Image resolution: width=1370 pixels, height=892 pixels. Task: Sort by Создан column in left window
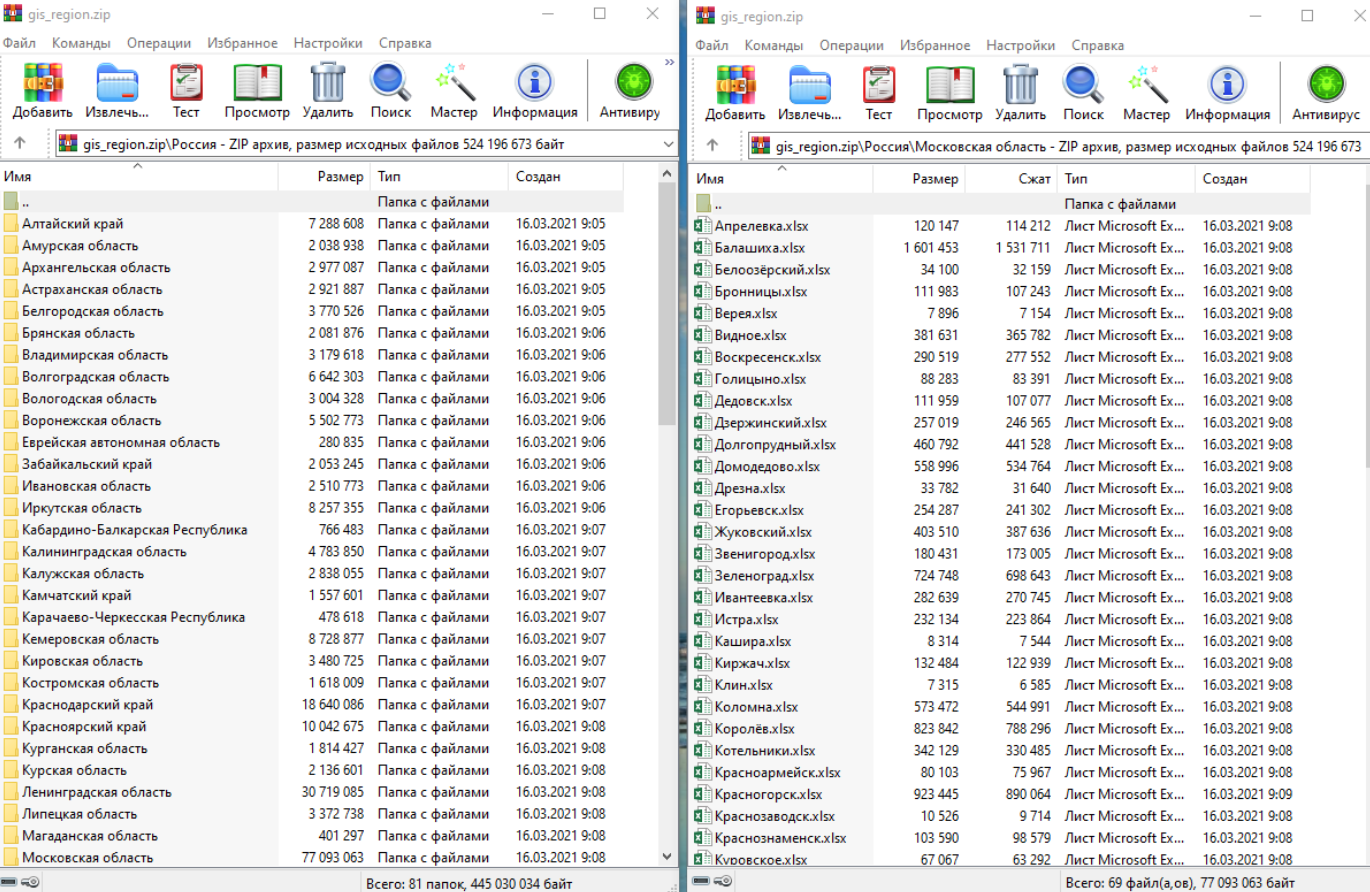click(x=566, y=177)
